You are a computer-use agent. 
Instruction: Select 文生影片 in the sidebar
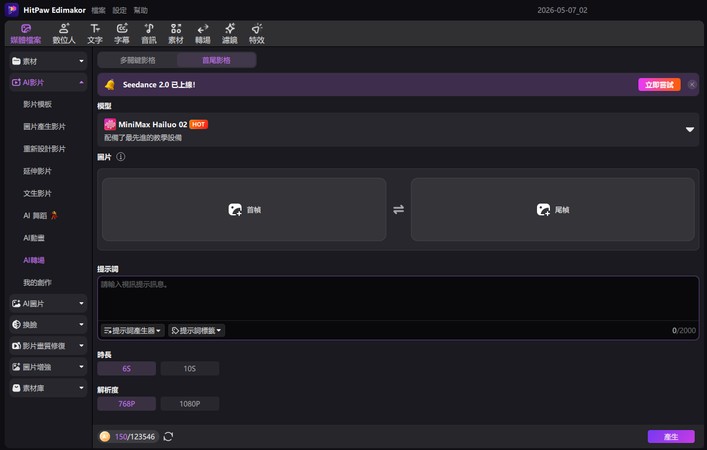37,193
